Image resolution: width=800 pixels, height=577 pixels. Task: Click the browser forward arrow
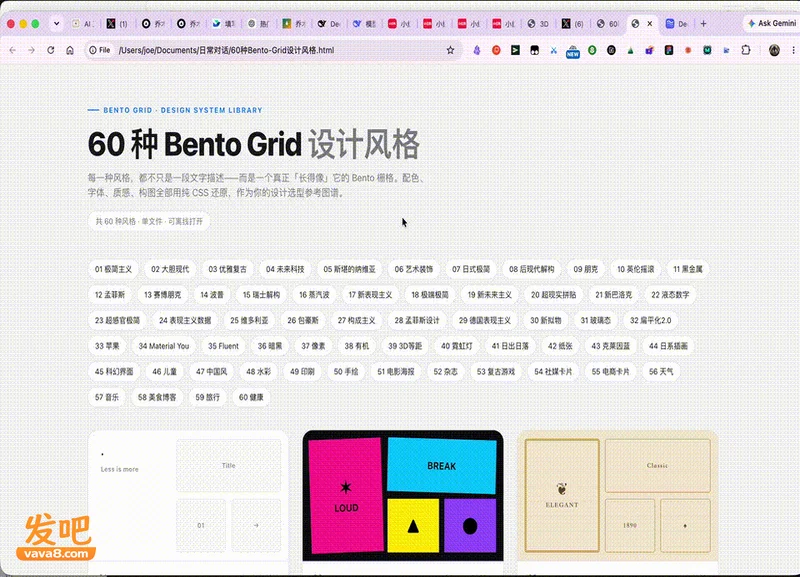(32, 50)
